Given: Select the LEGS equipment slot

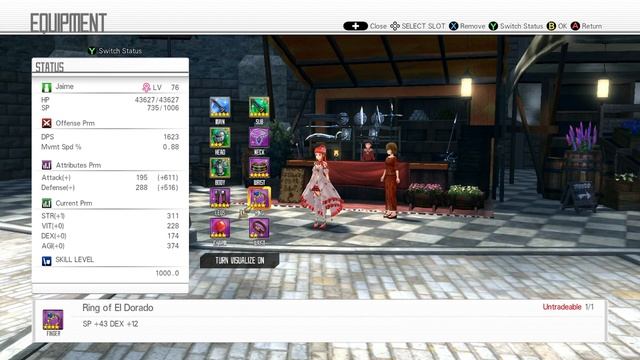Looking at the screenshot, I should click(220, 198).
